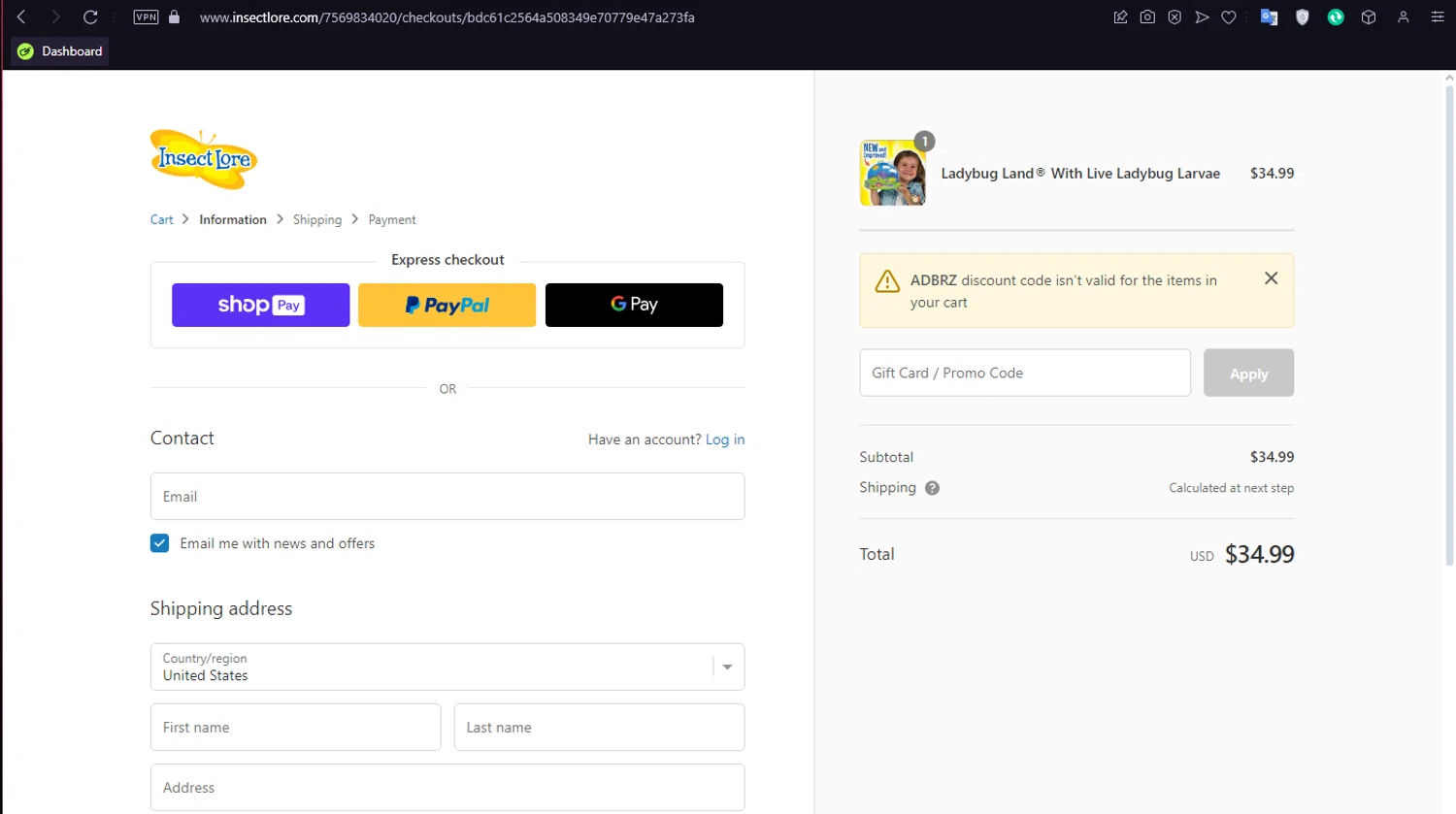
Task: Click the padlock site security icon
Action: point(175,17)
